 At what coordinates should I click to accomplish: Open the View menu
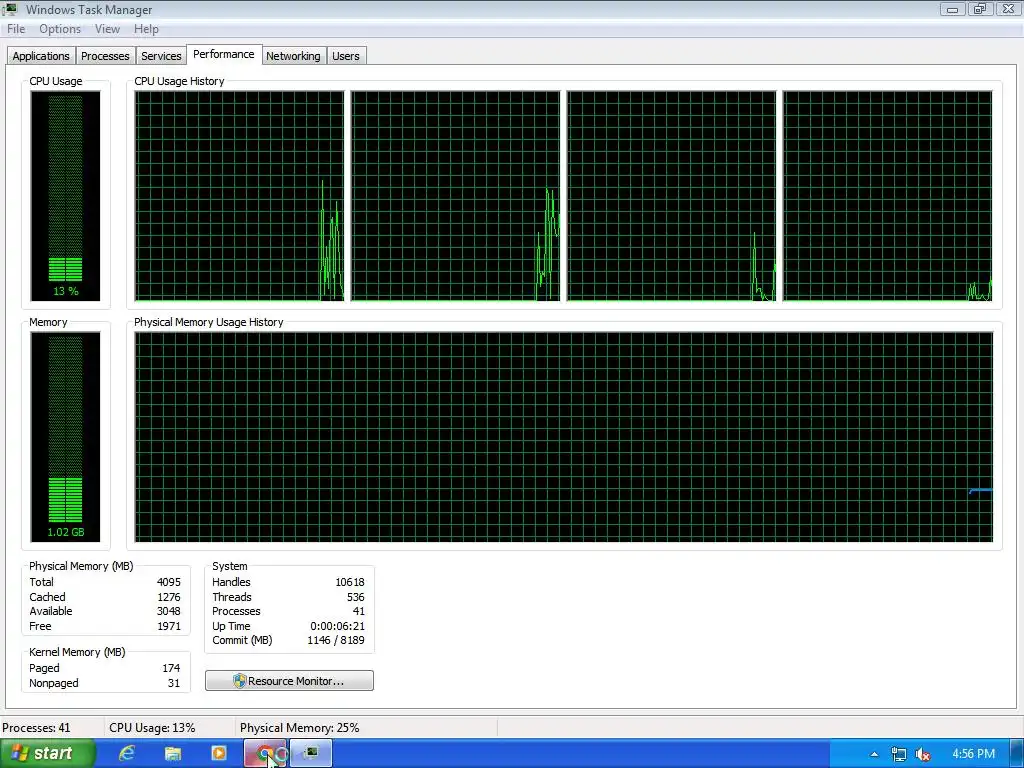107,29
